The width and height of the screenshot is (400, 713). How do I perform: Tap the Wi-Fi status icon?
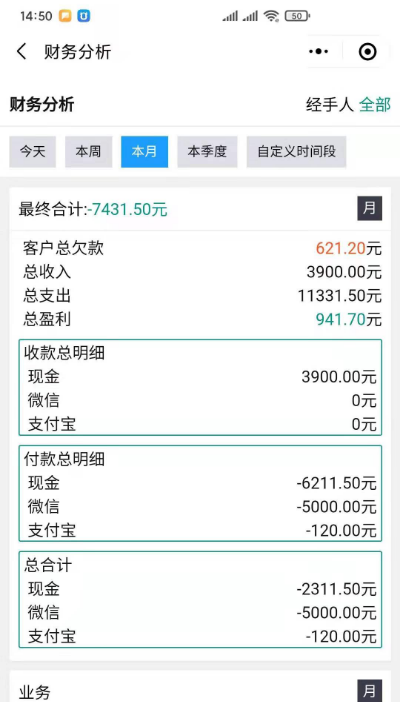click(271, 16)
